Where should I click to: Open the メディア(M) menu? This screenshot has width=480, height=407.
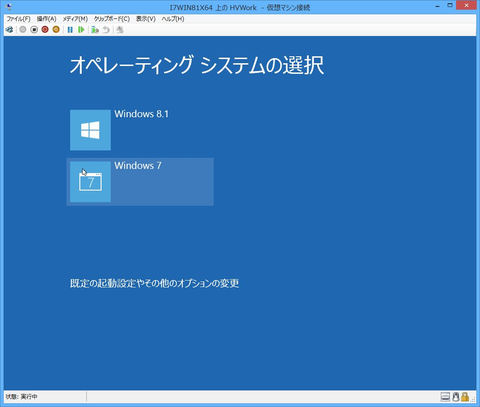[75, 19]
